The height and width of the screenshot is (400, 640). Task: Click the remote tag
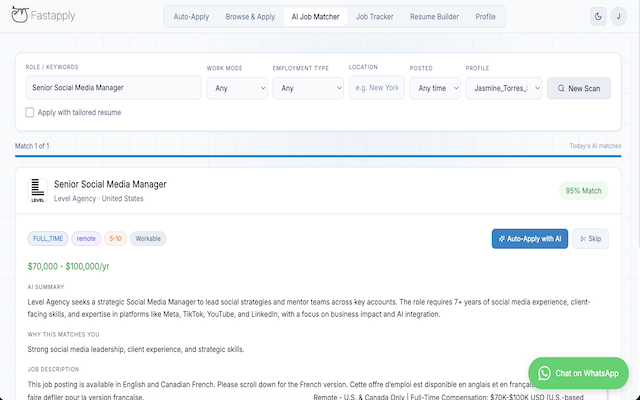click(x=86, y=239)
